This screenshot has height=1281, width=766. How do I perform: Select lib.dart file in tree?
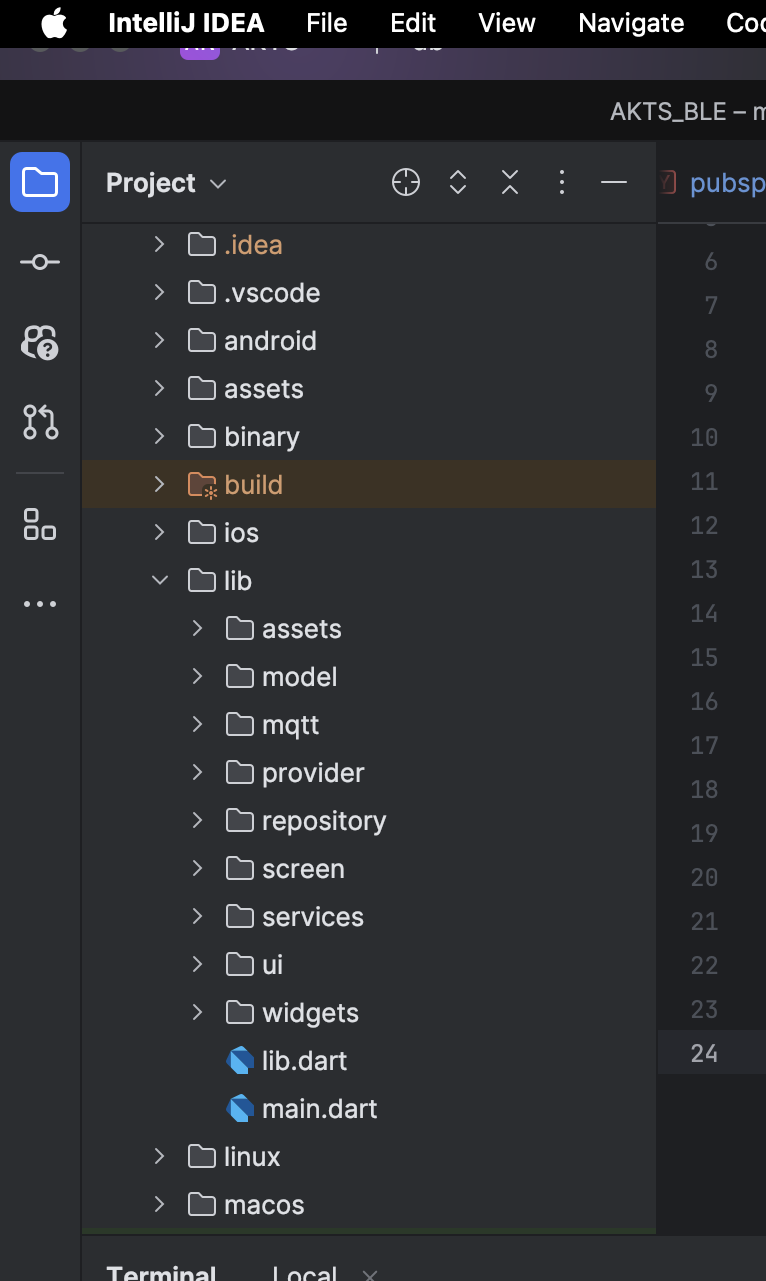point(304,1060)
